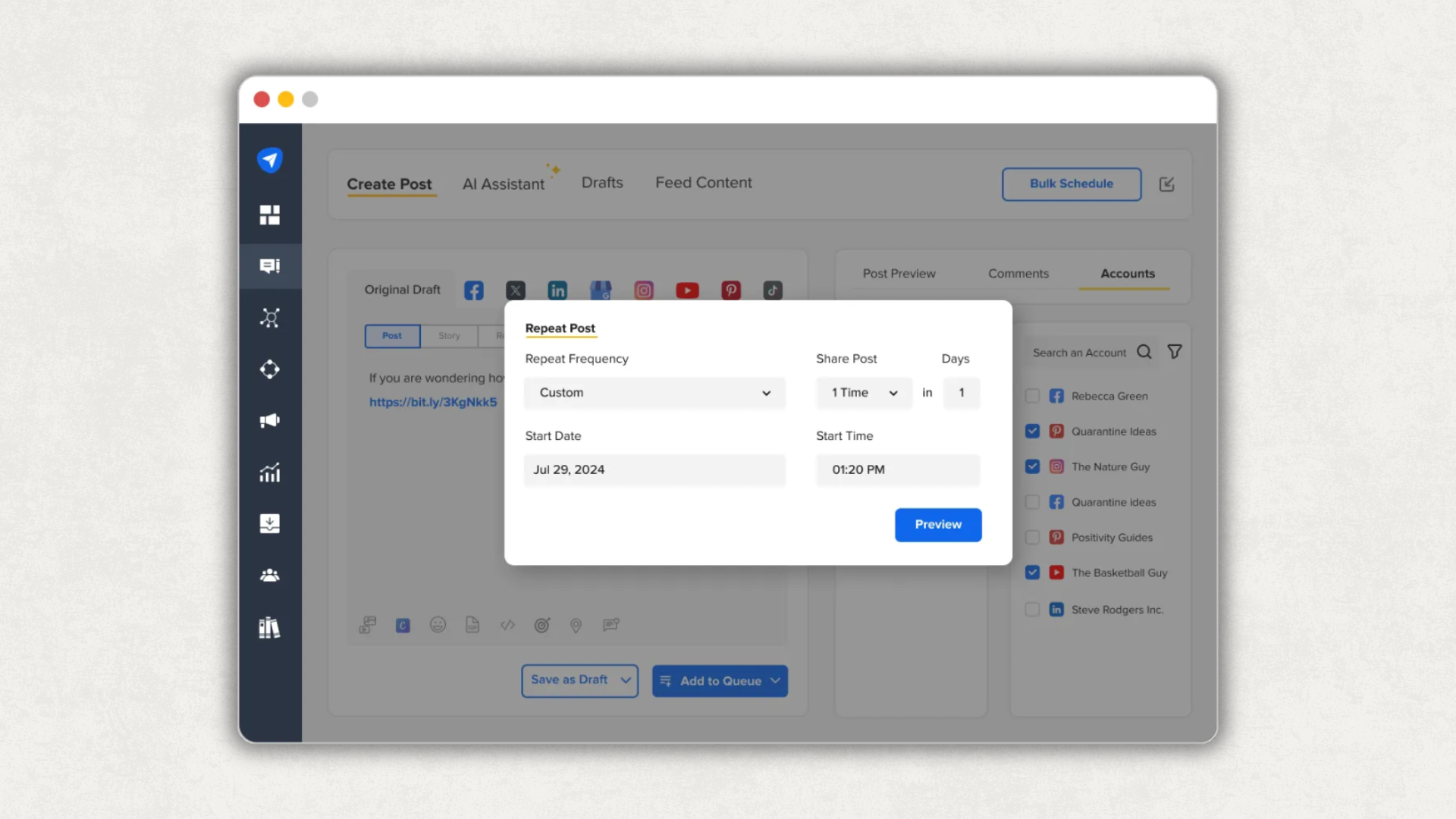1456x819 pixels.
Task: Uncheck The Nature Guy account
Action: tap(1032, 466)
